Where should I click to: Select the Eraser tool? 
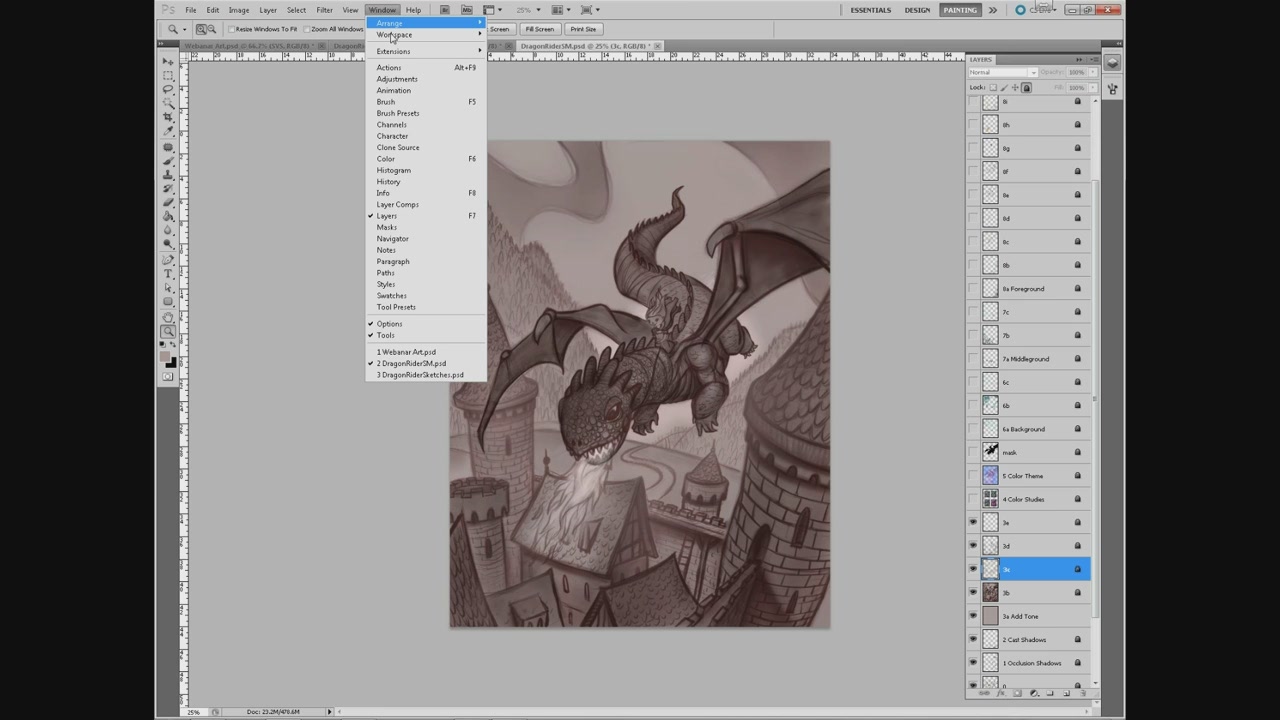(x=168, y=202)
